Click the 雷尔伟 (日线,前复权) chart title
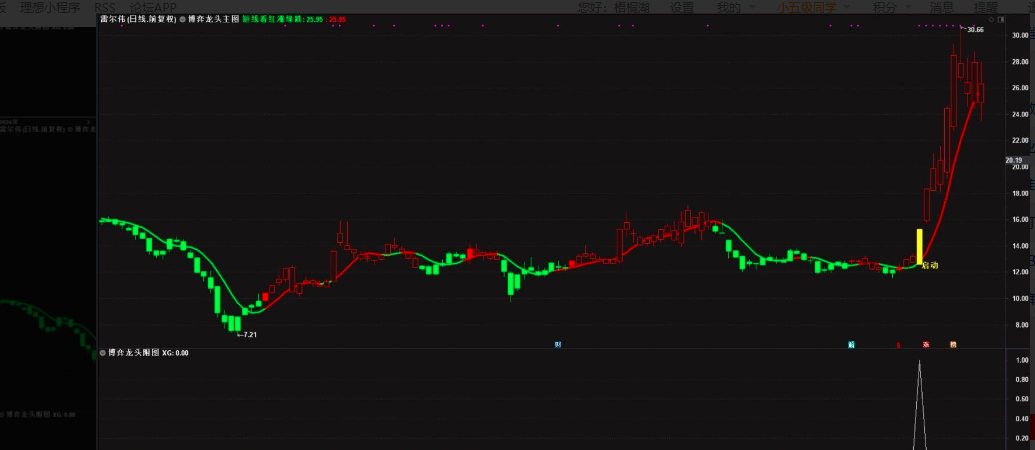This screenshot has width=1035, height=450. click(x=138, y=19)
